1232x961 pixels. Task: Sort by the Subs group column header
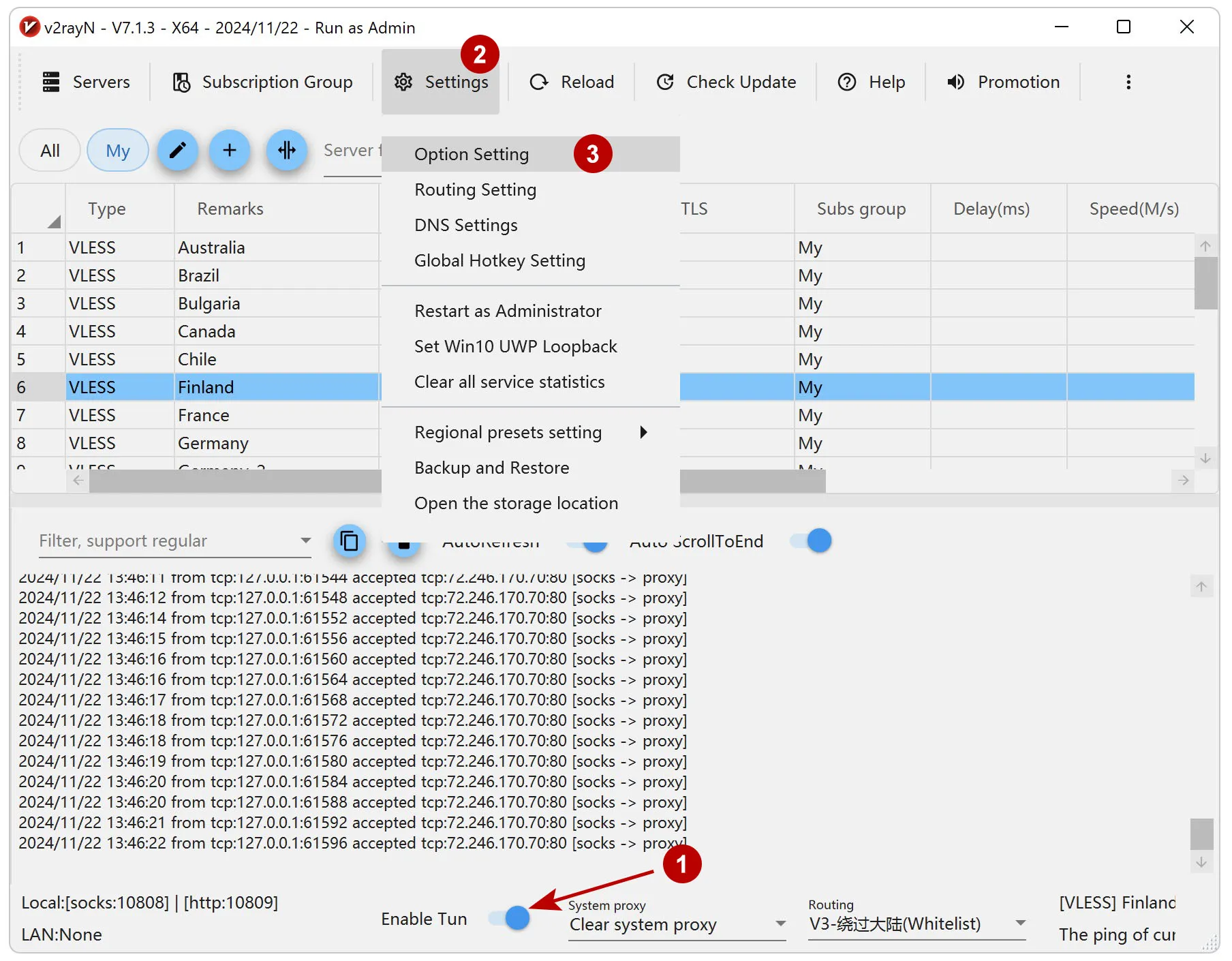(861, 209)
